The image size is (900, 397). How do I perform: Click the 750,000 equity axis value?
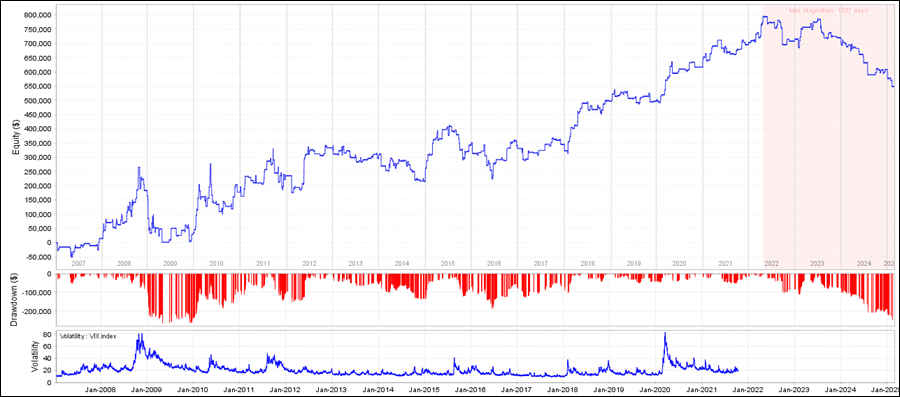tap(37, 29)
